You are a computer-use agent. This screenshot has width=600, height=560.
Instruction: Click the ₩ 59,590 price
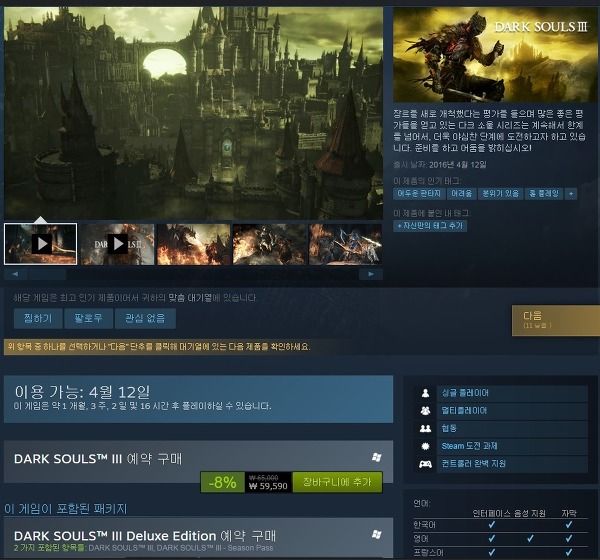[268, 486]
